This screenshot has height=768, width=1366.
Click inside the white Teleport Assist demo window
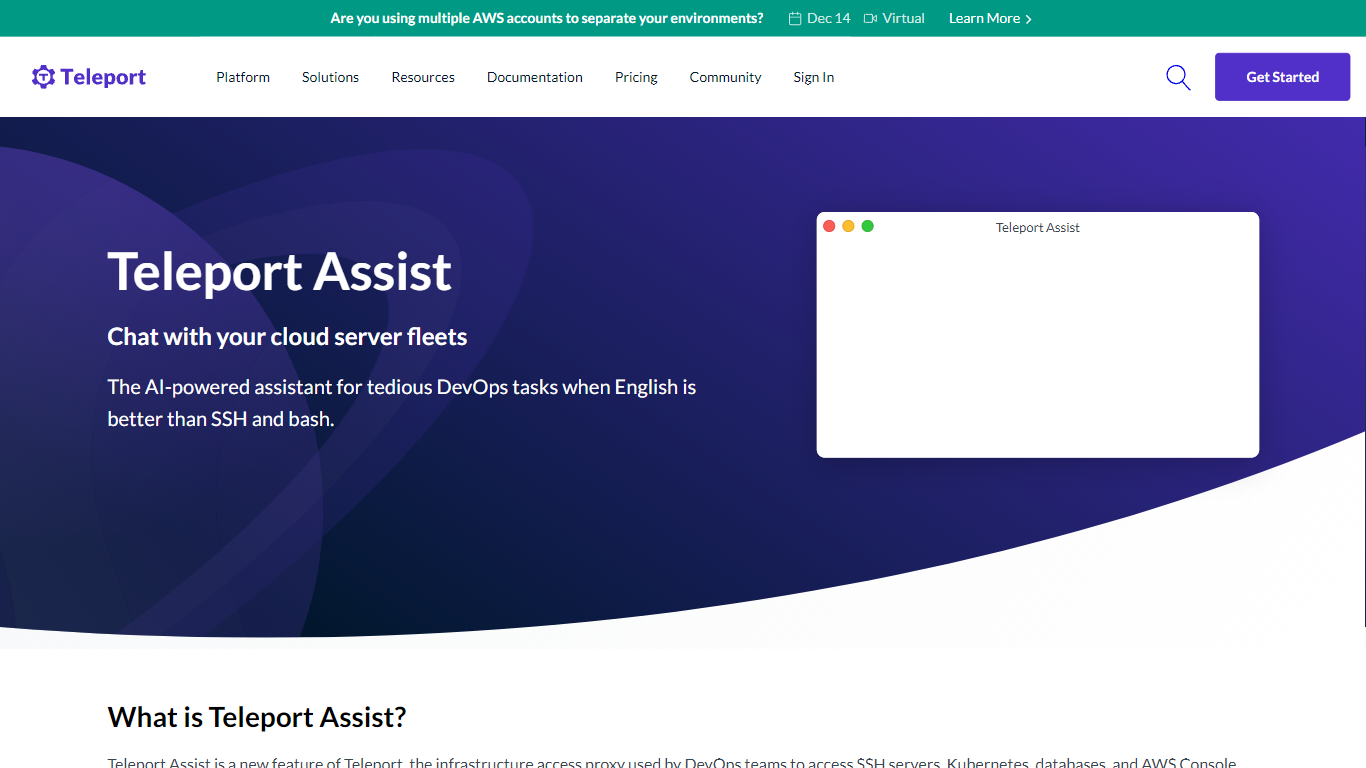pos(1037,345)
